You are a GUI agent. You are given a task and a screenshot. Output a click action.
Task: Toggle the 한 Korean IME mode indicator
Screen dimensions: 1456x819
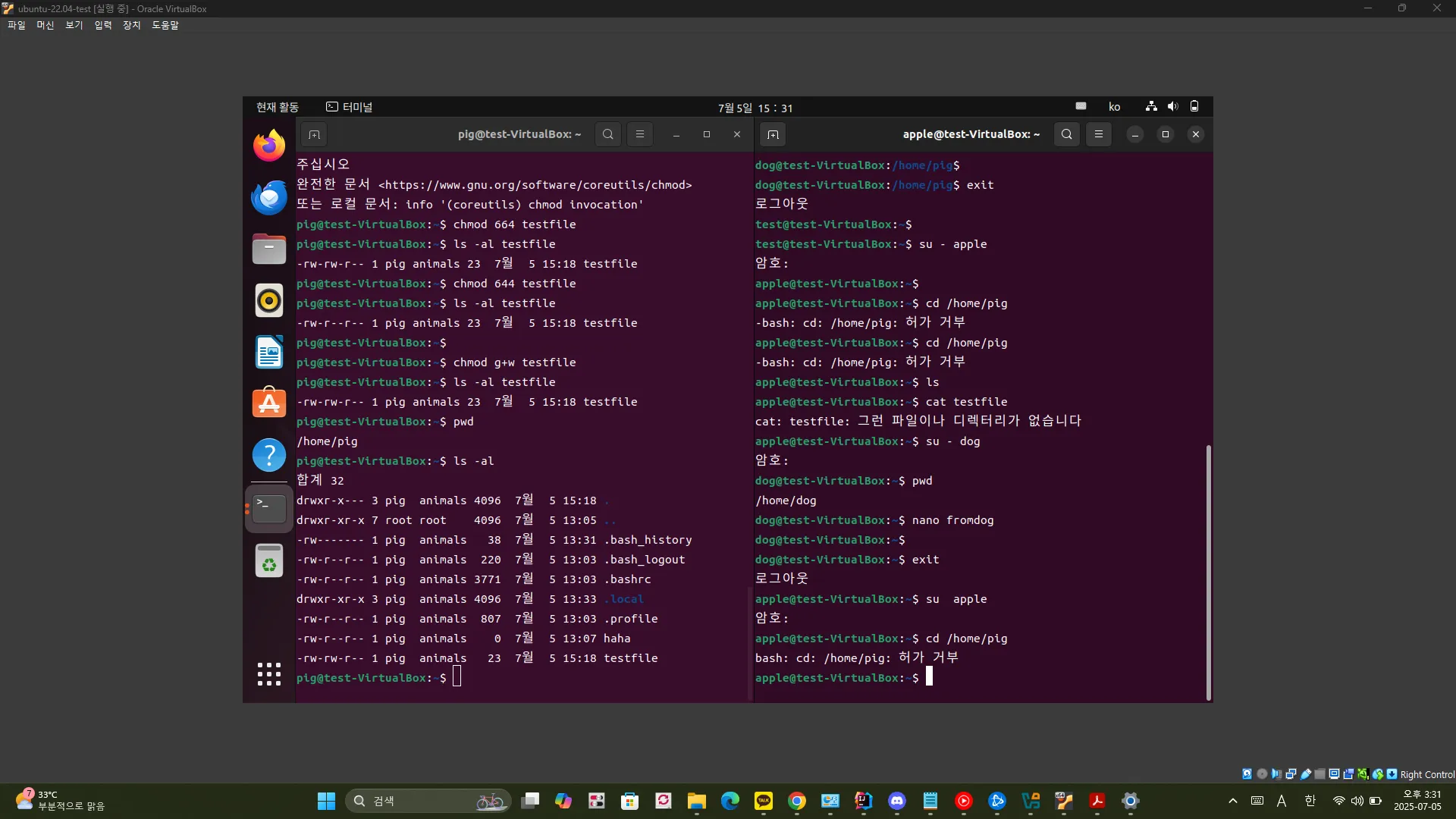[x=1310, y=801]
